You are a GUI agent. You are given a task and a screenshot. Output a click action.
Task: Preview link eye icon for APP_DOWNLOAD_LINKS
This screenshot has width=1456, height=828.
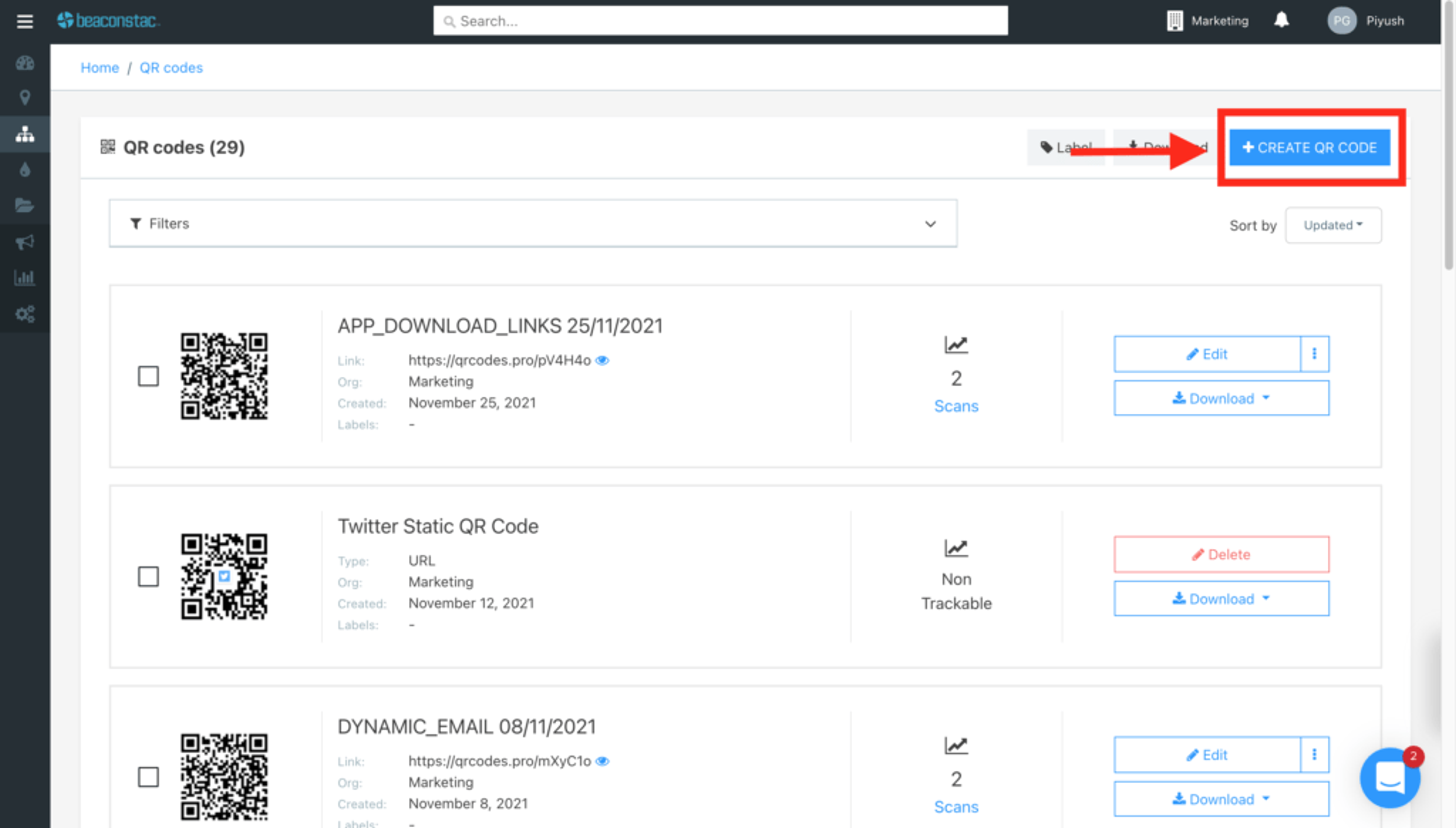click(x=602, y=361)
